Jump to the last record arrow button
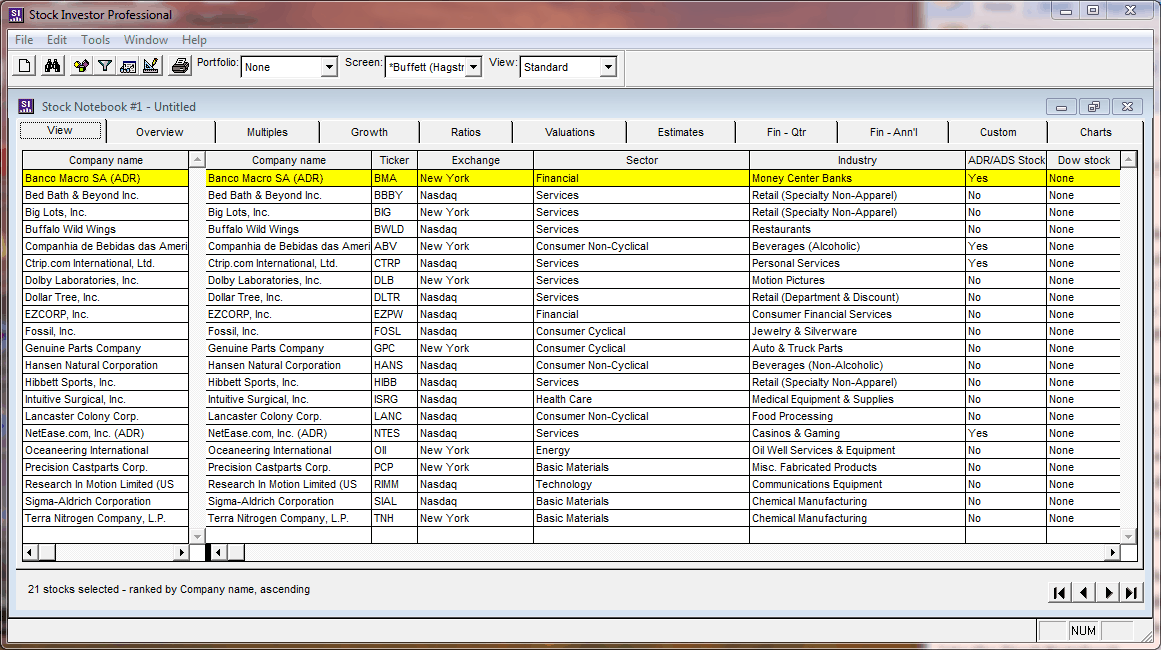The image size is (1161, 650). (x=1131, y=593)
